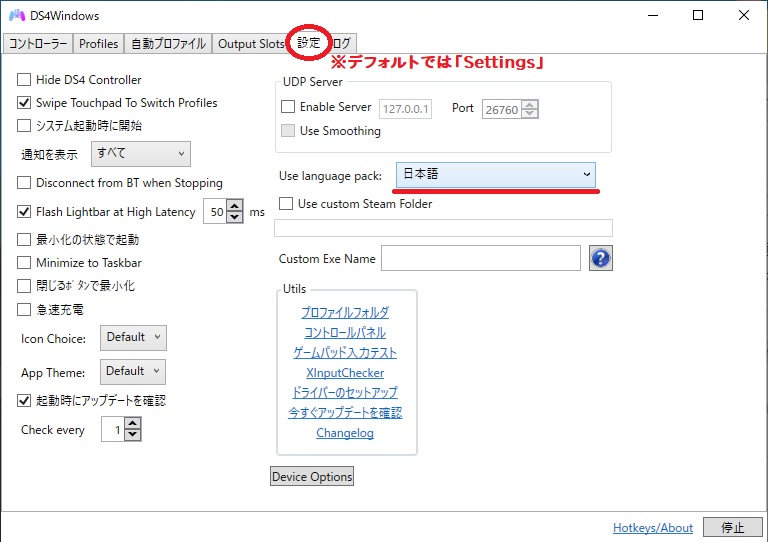Increase the Flash Lightbar latency value with up arrow
768x542 pixels.
[x=235, y=206]
